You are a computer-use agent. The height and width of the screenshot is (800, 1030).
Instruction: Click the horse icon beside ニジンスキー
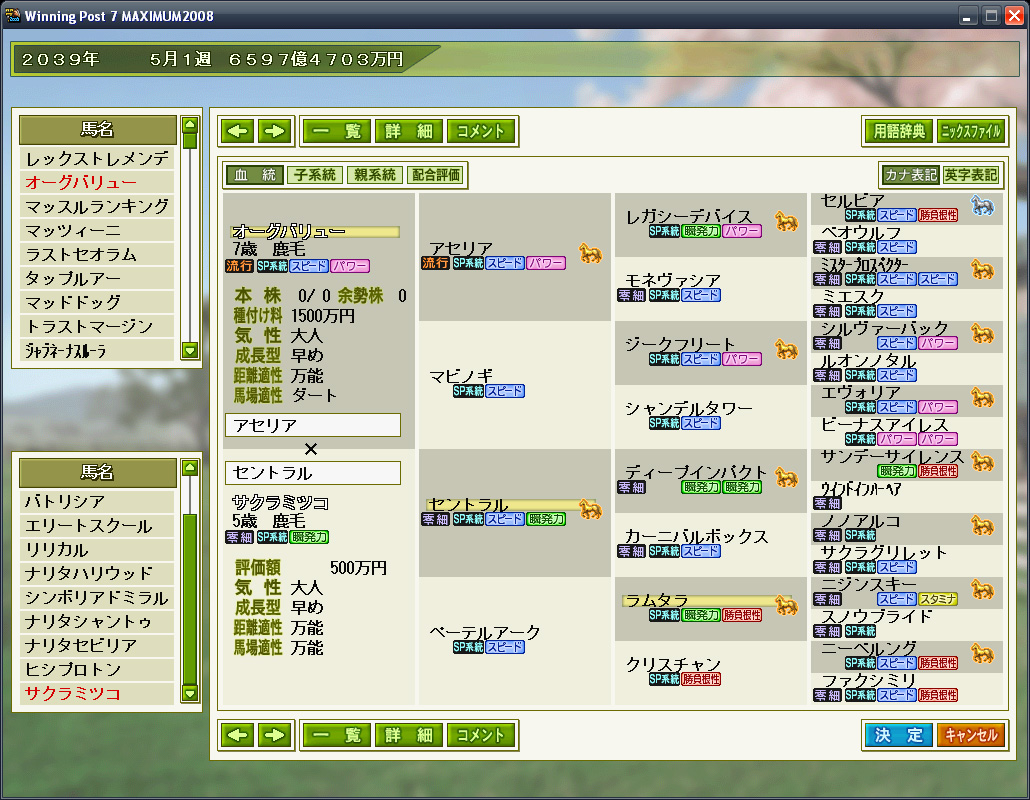point(983,589)
